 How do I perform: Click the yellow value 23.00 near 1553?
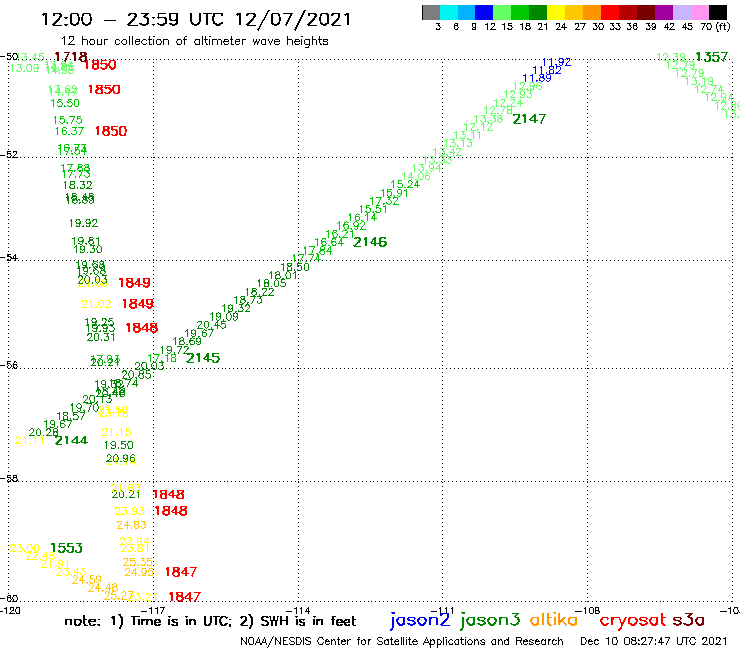coord(25,548)
